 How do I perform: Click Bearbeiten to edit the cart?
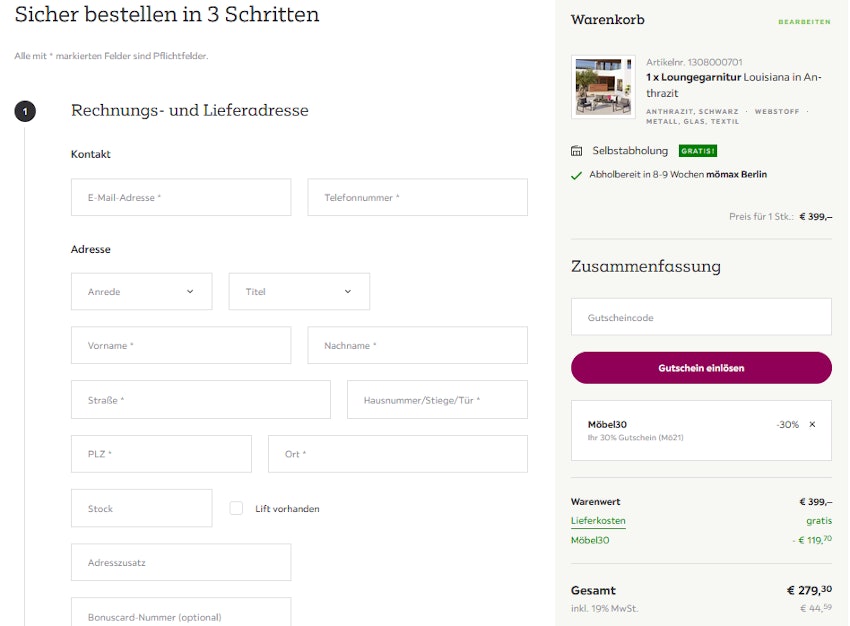pos(804,21)
